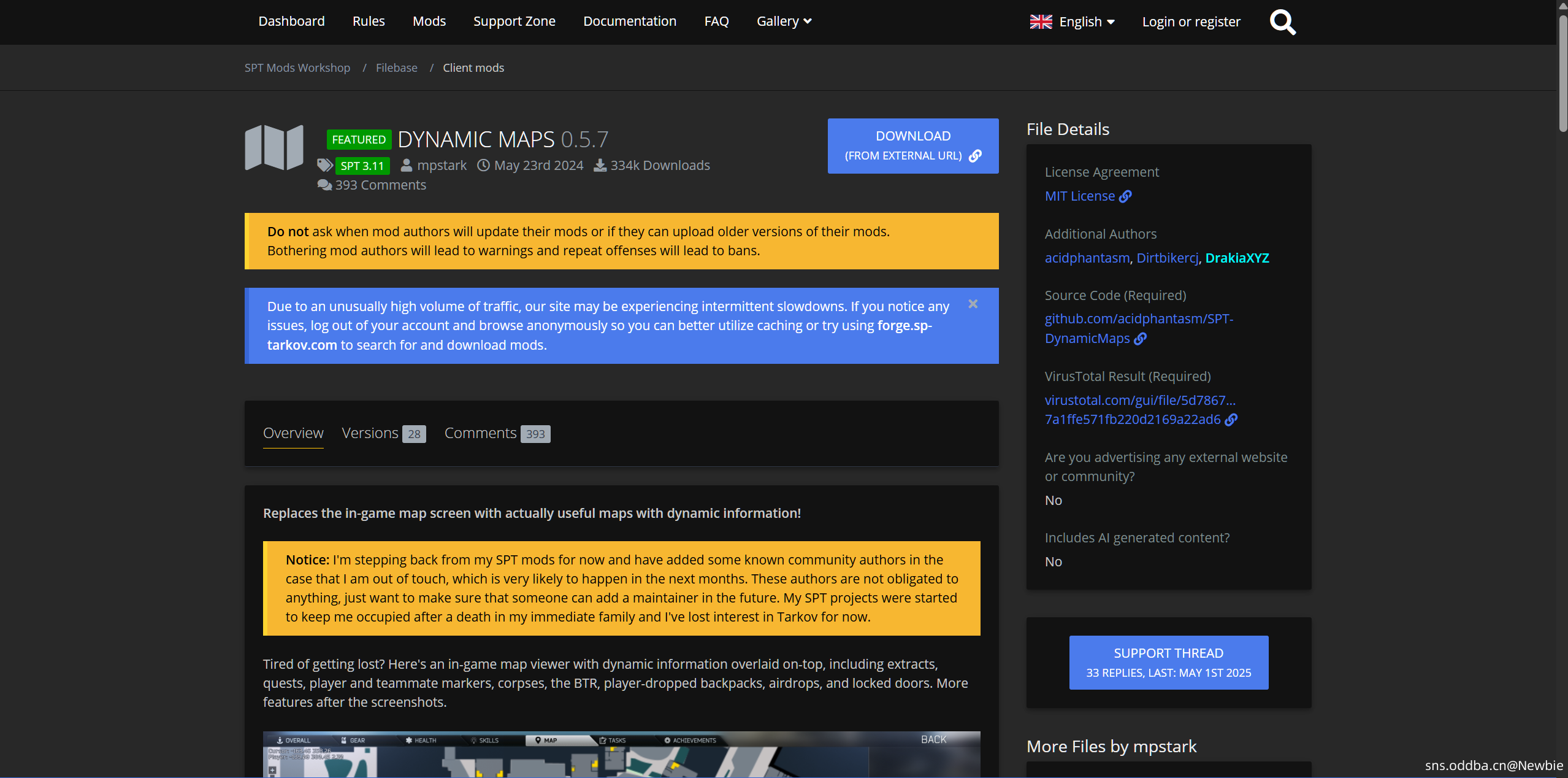Open the Dashboard menu item
This screenshot has width=1568, height=778.
[x=291, y=21]
